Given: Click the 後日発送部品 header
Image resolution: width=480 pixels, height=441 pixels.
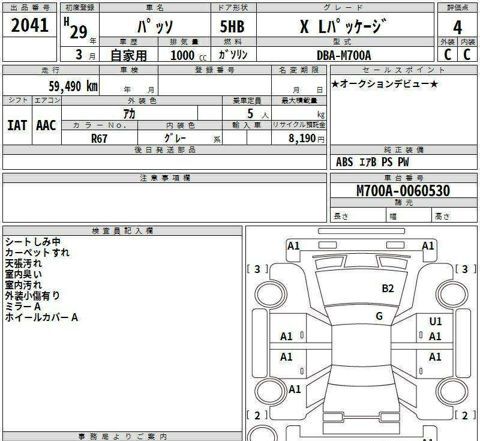Looking at the screenshot, I should (165, 150).
